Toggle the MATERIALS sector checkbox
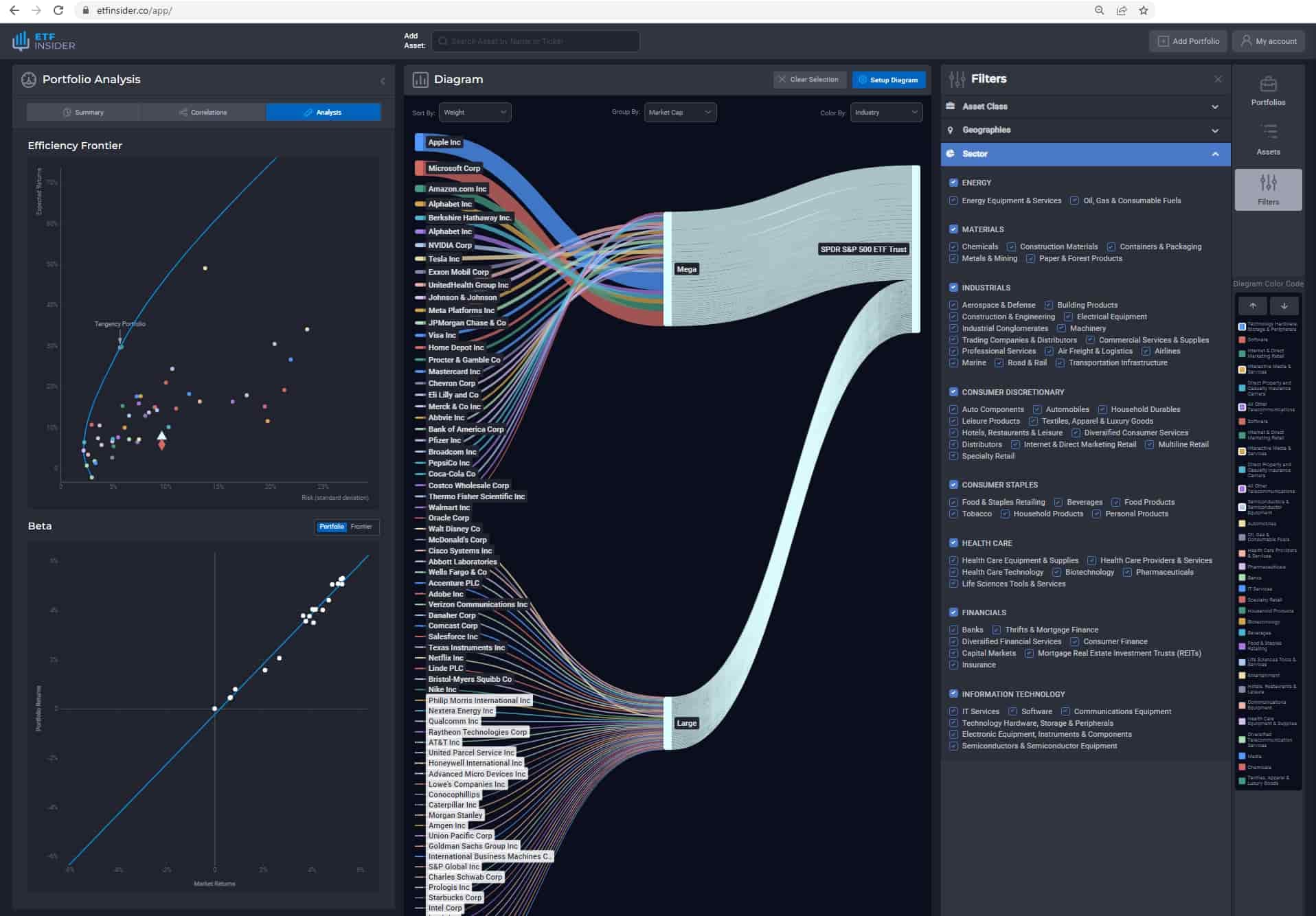The height and width of the screenshot is (916, 1316). (953, 229)
